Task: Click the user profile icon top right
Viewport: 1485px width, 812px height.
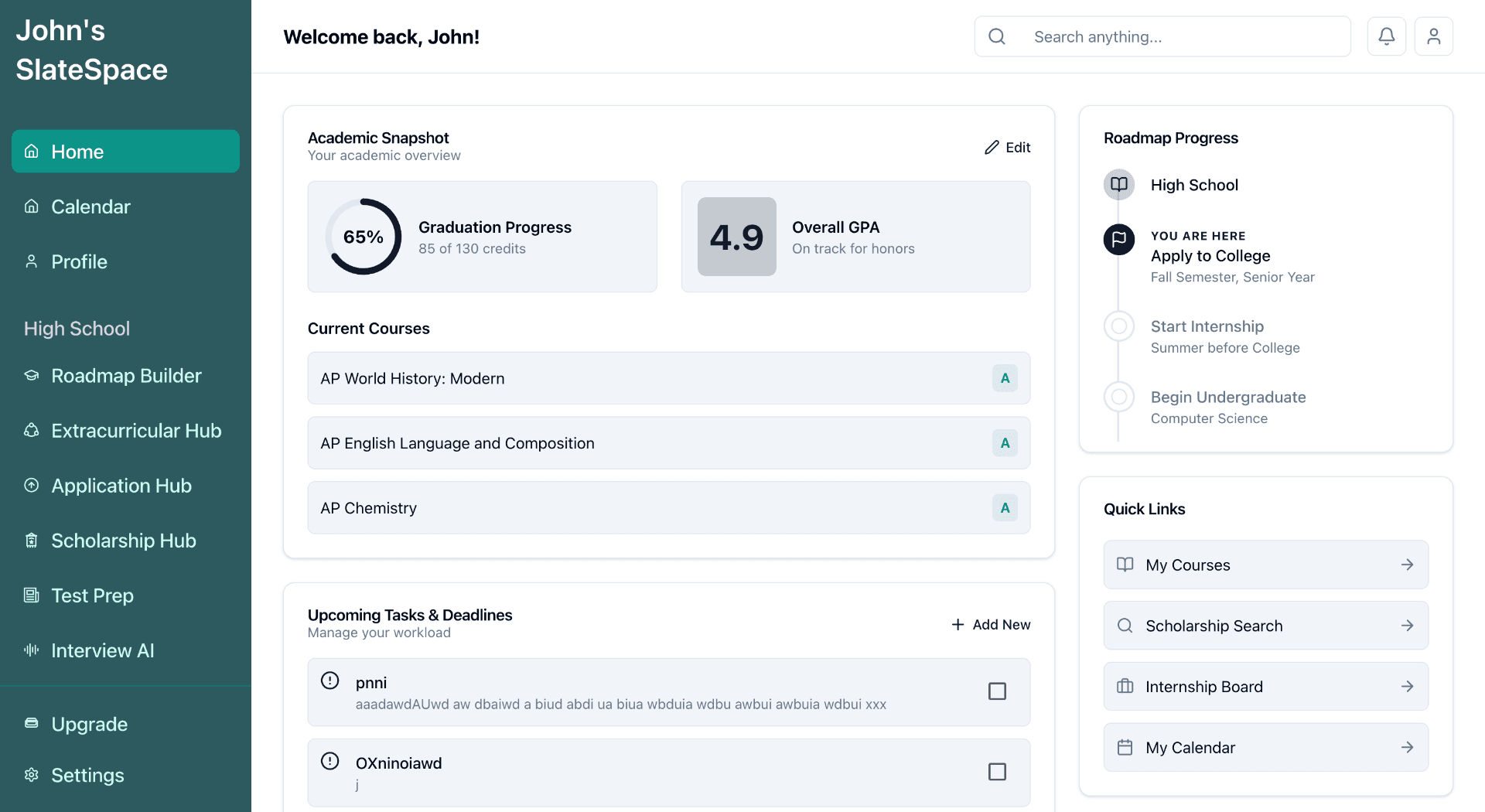Action: (x=1434, y=36)
